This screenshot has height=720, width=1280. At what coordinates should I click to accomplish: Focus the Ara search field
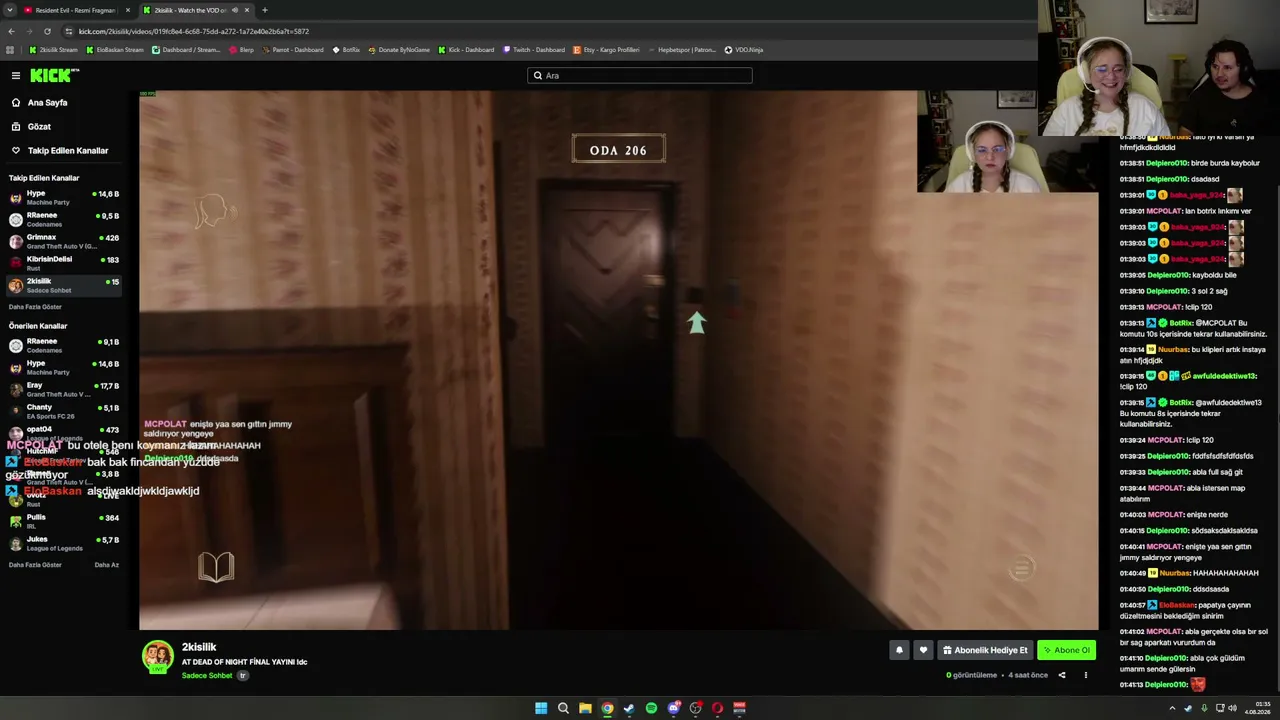pos(640,75)
